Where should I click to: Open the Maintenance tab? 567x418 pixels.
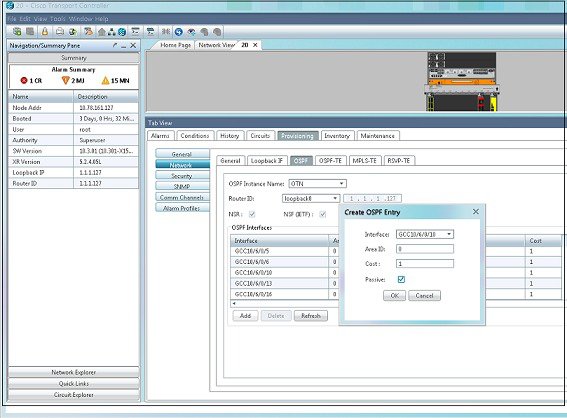[378, 136]
